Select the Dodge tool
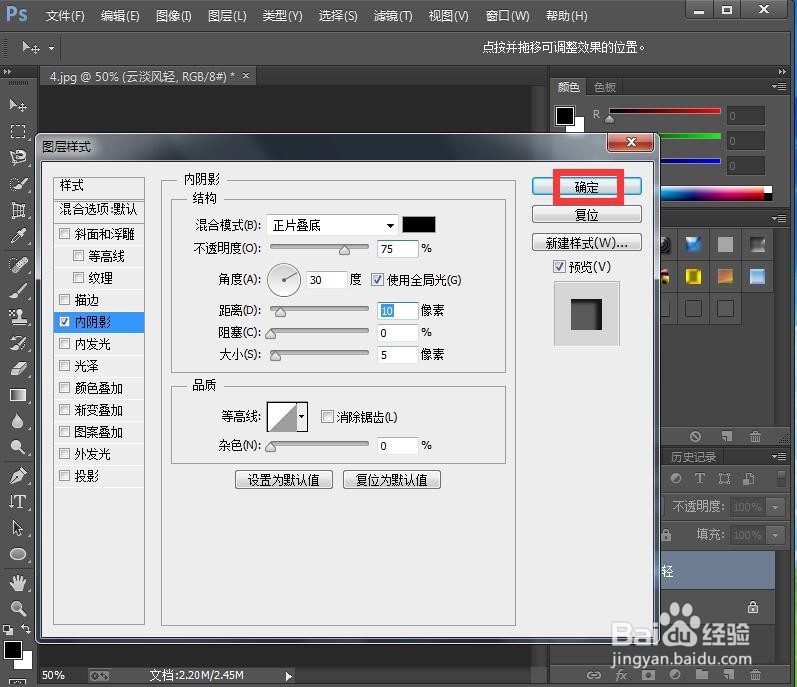The height and width of the screenshot is (687, 797). 18,447
